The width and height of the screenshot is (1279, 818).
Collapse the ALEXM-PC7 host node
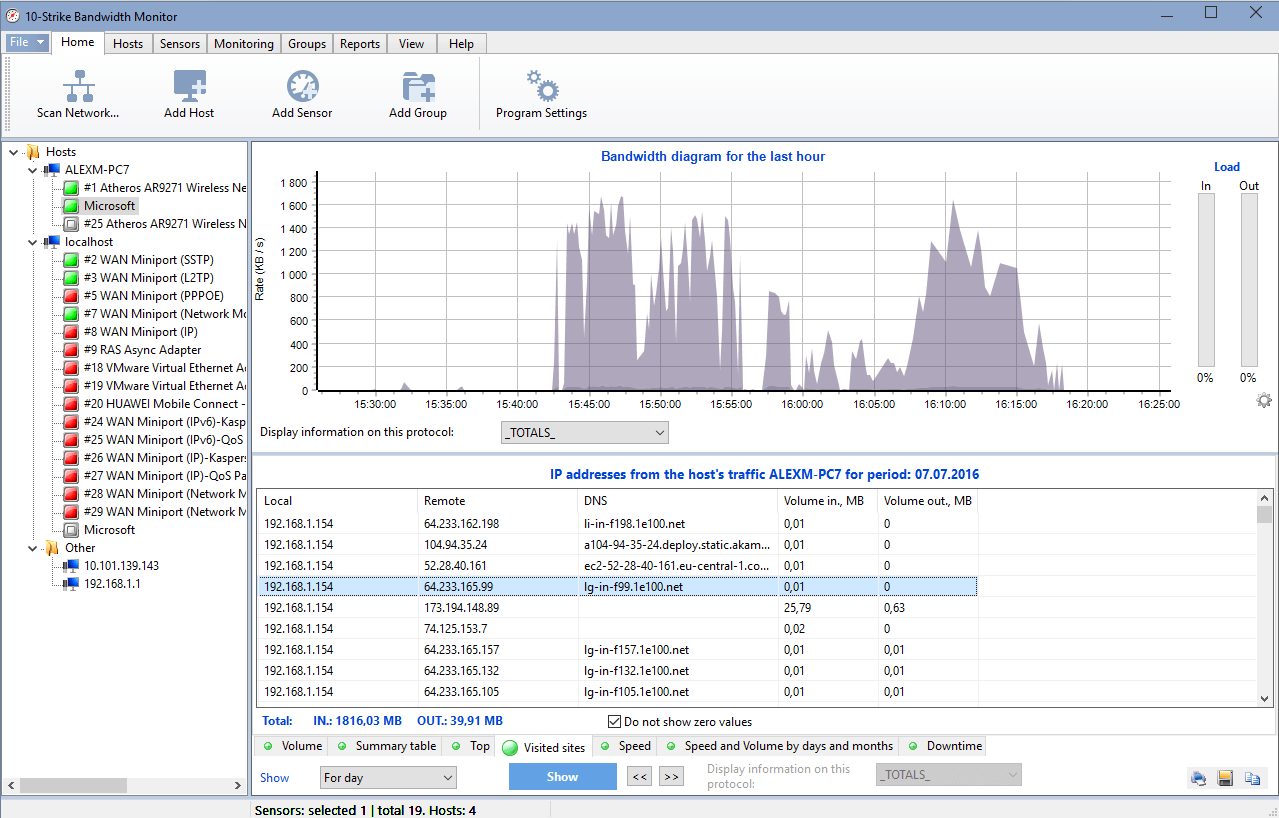[x=32, y=170]
